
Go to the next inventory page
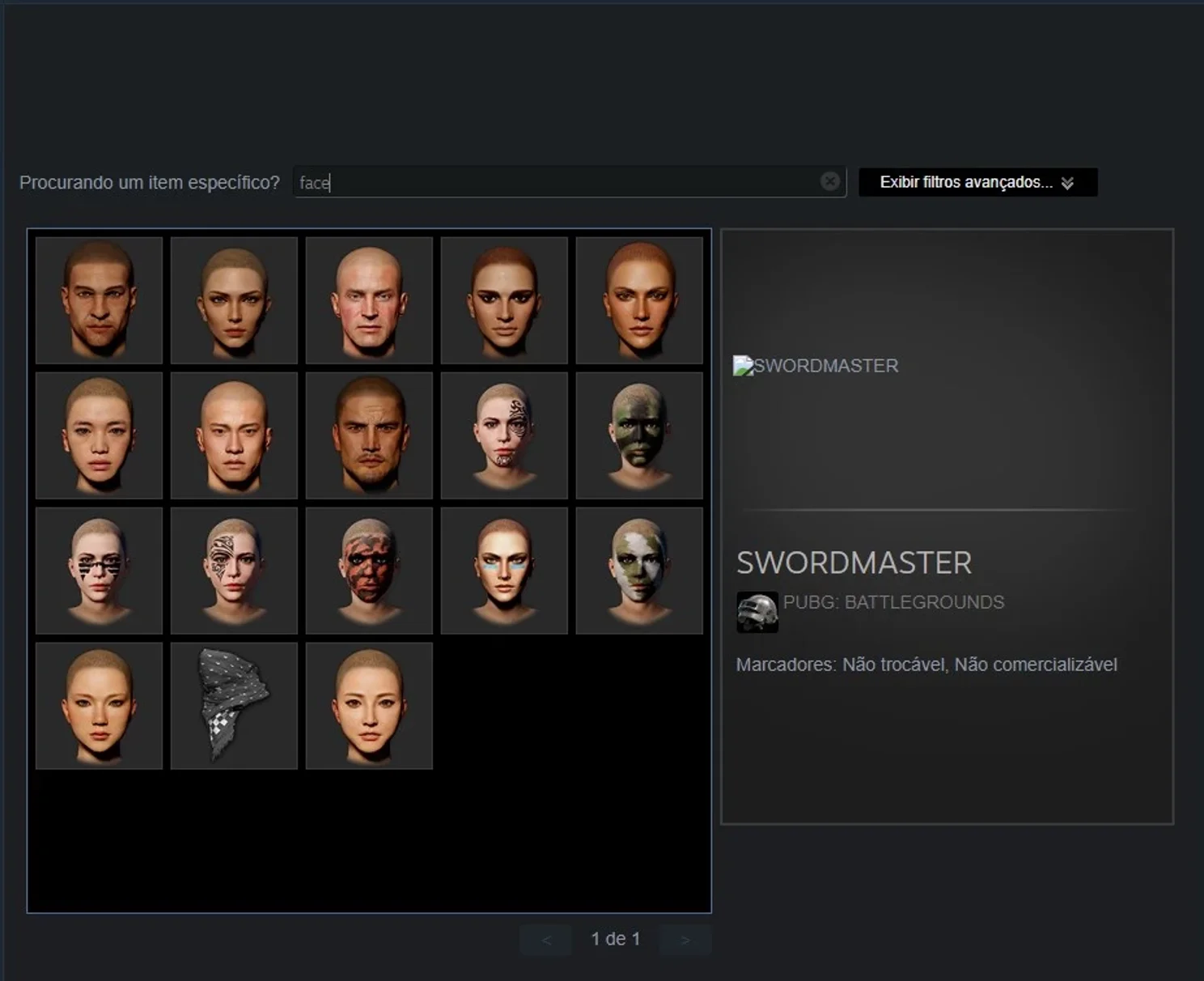pyautogui.click(x=685, y=940)
